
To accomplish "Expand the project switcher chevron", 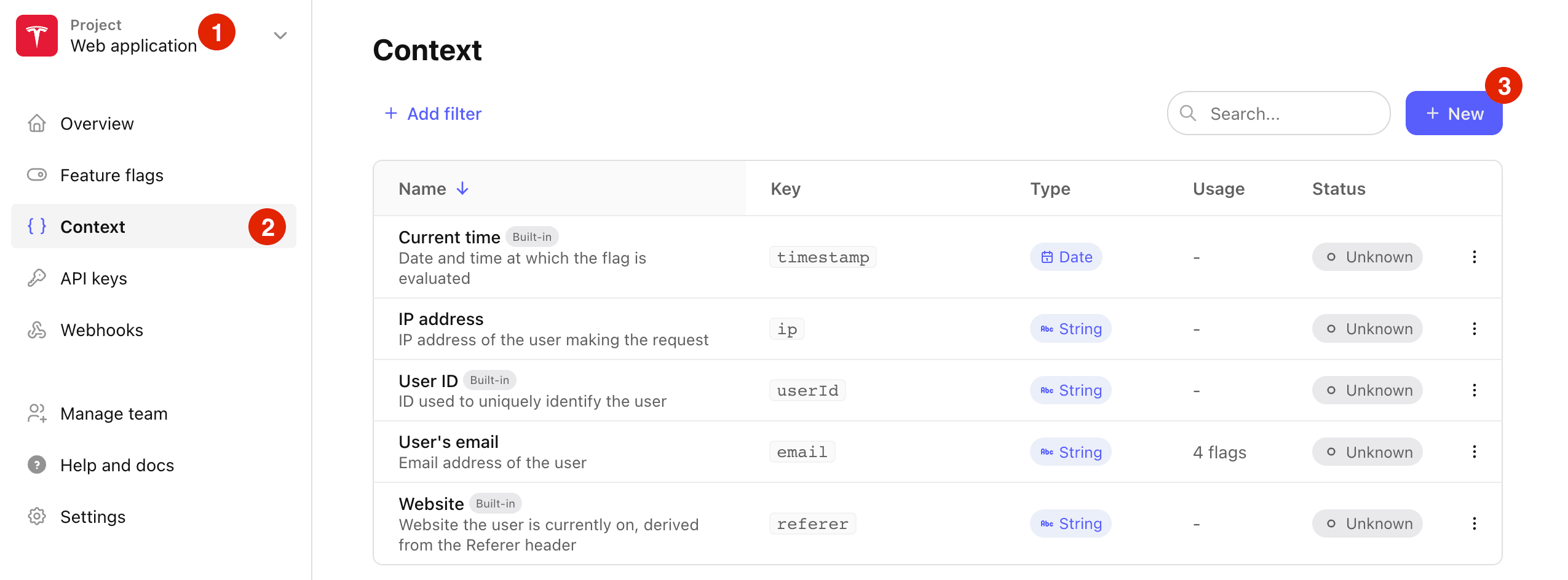I will tap(280, 36).
